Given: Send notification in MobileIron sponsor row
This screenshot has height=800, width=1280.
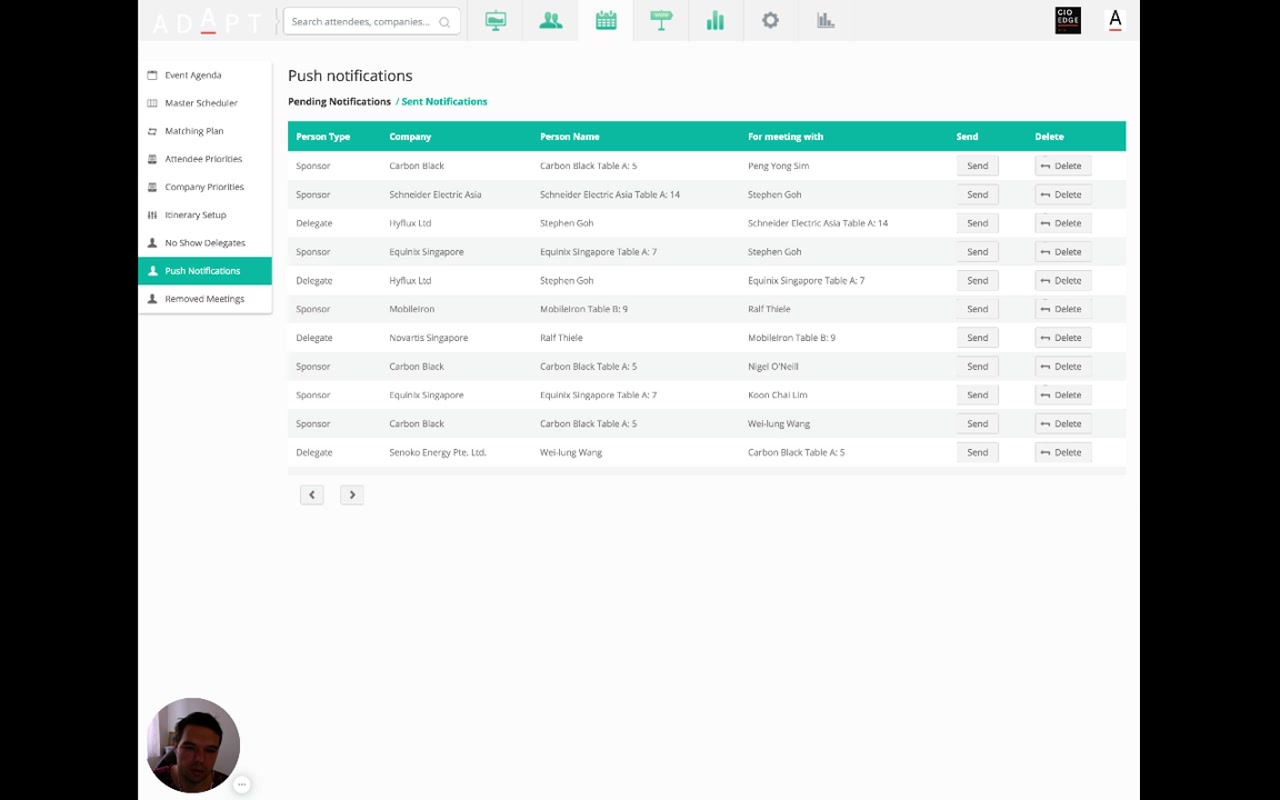Looking at the screenshot, I should [977, 309].
